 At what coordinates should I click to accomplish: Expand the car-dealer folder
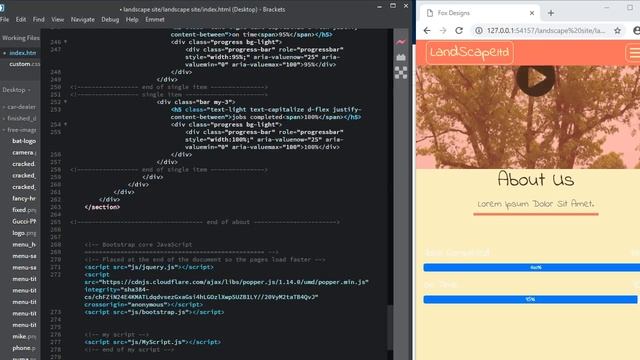click(x=20, y=107)
